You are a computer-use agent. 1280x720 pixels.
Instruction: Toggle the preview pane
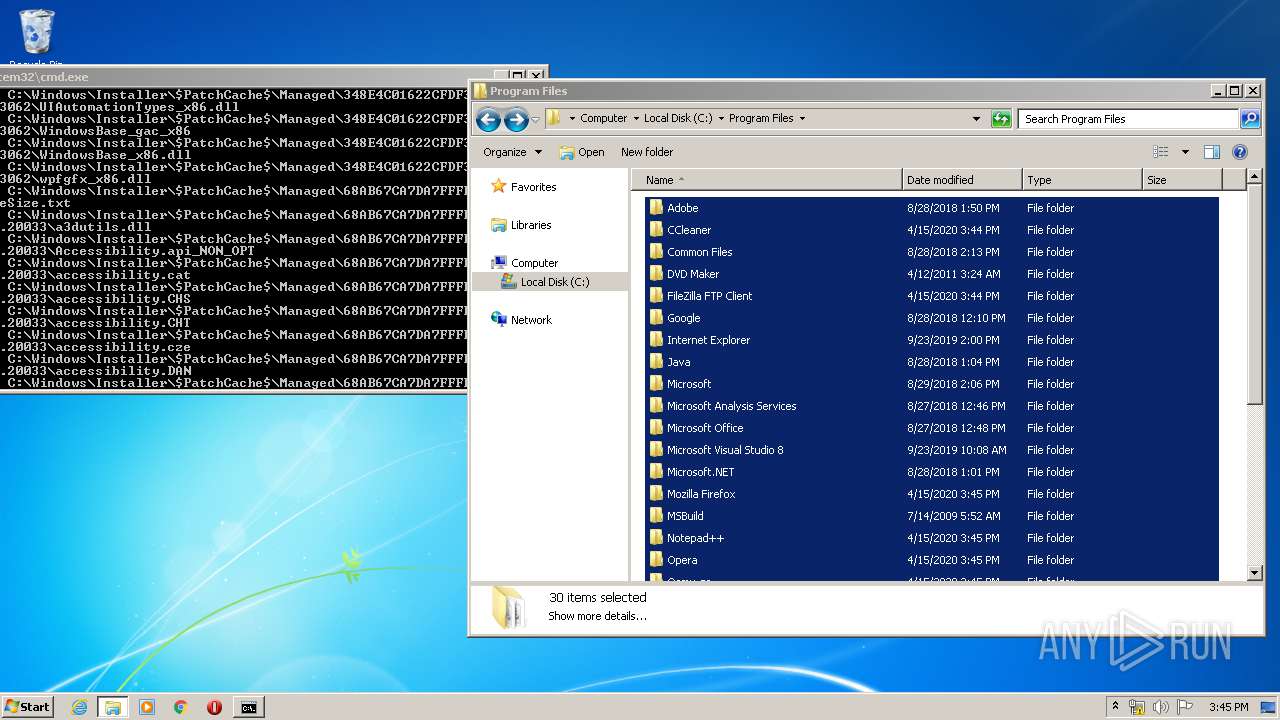[1212, 152]
